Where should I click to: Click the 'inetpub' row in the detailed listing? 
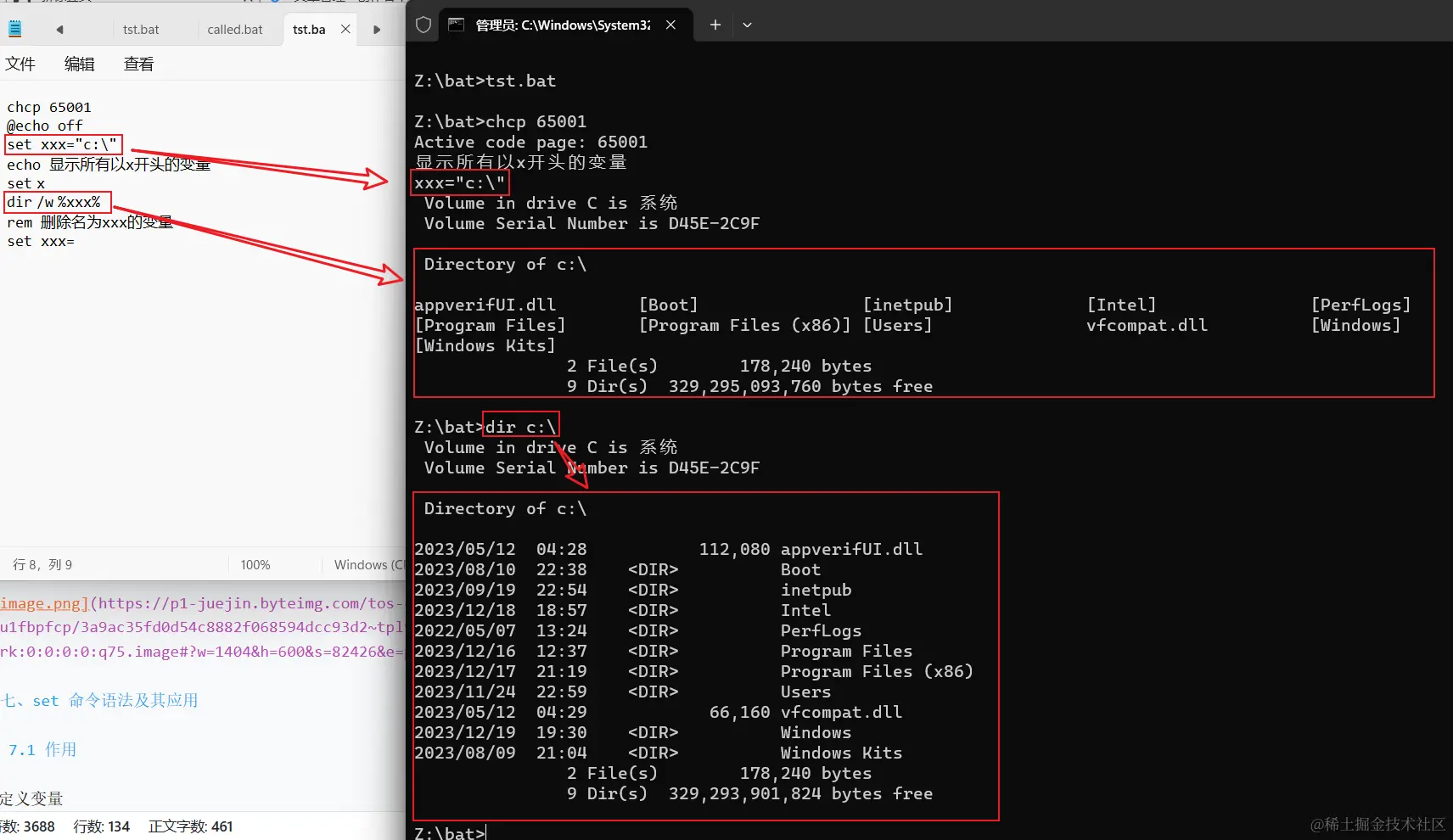[632, 590]
